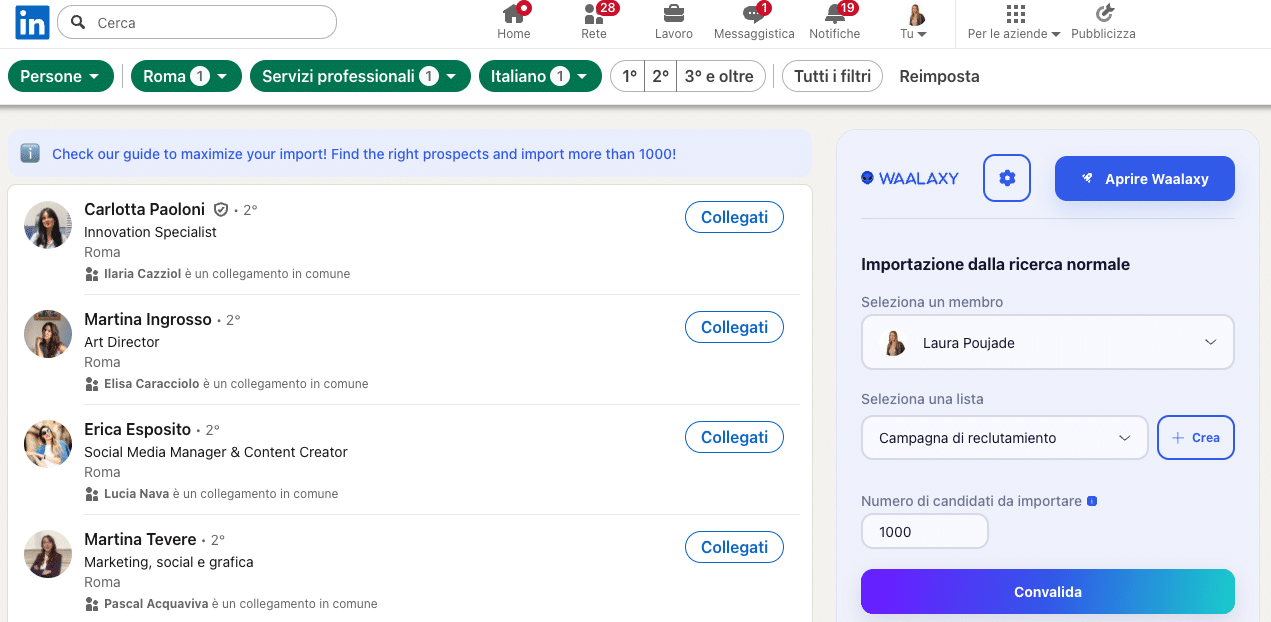Toggle the 3° e oltre filter
This screenshot has height=622, width=1271.
pos(720,76)
